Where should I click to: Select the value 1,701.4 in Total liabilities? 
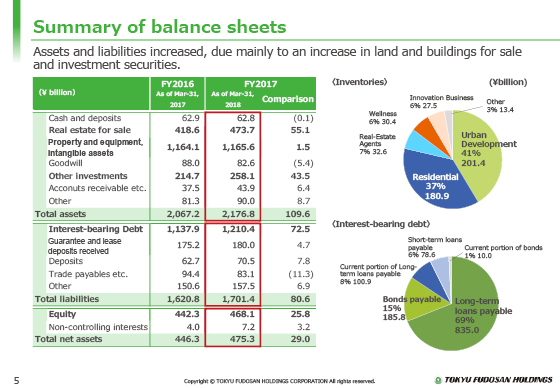(x=238, y=299)
